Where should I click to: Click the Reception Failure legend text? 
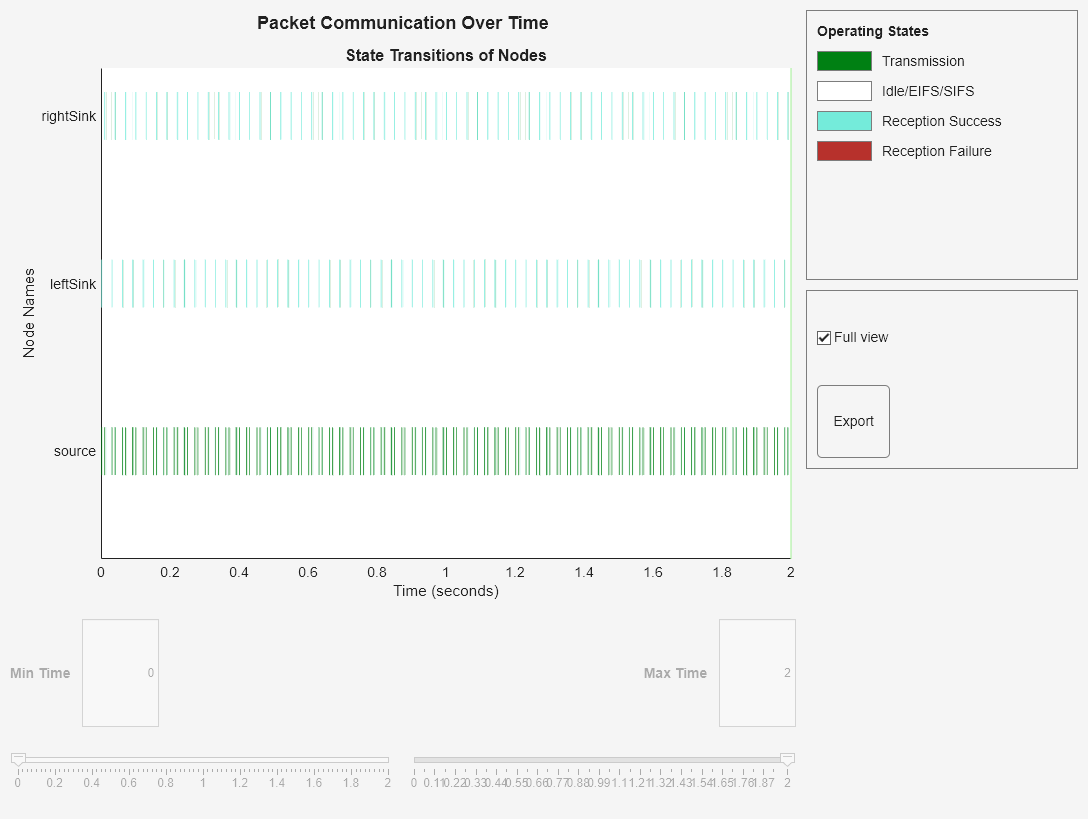coord(936,151)
